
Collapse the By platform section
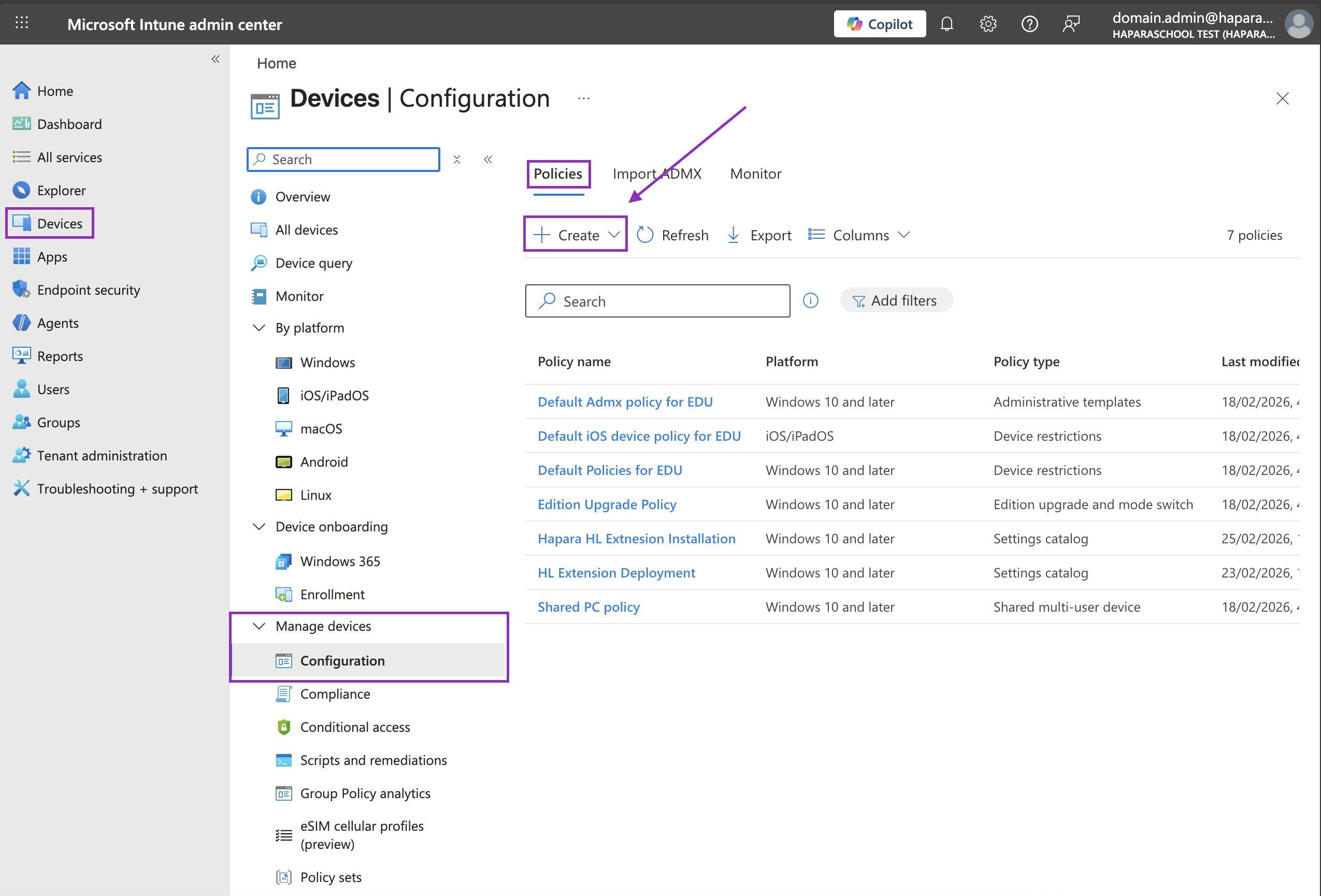[259, 328]
